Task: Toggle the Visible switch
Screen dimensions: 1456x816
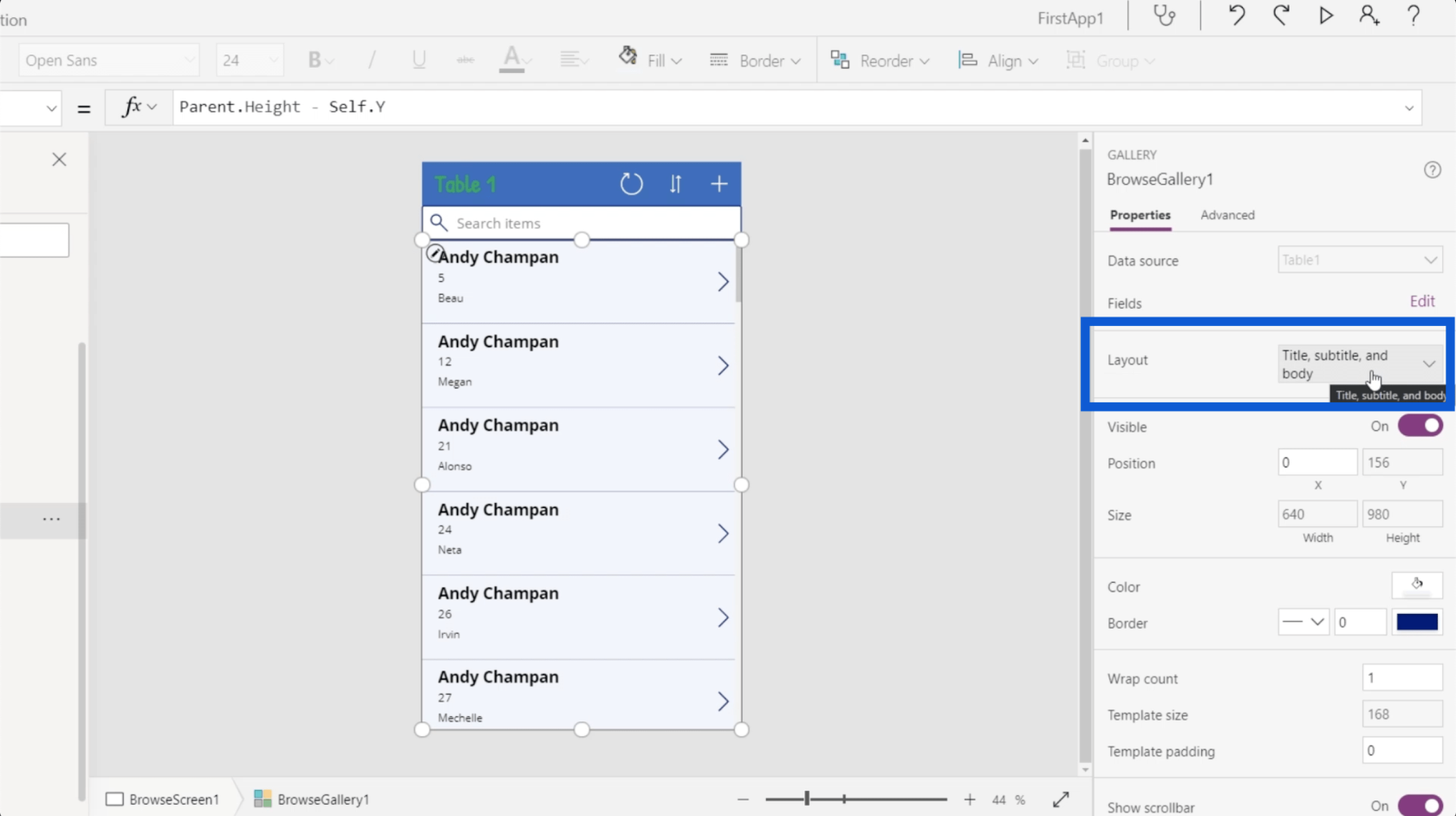Action: click(1420, 426)
